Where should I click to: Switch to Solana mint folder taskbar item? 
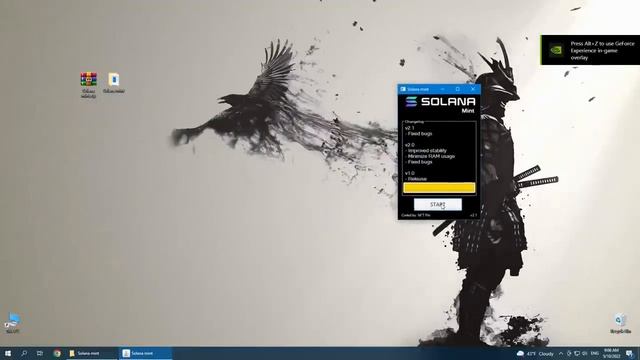coord(91,353)
